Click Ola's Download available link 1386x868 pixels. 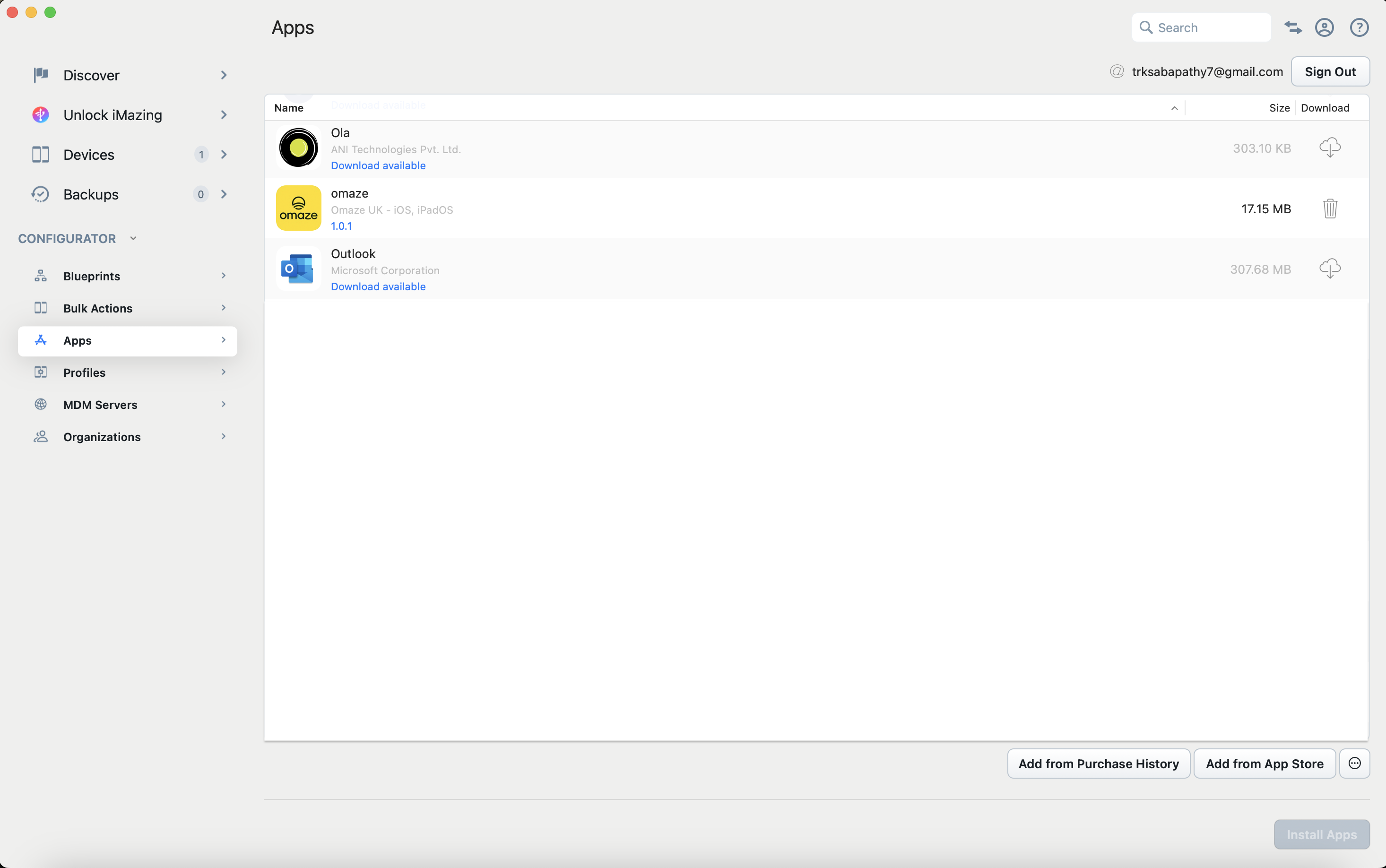click(378, 165)
